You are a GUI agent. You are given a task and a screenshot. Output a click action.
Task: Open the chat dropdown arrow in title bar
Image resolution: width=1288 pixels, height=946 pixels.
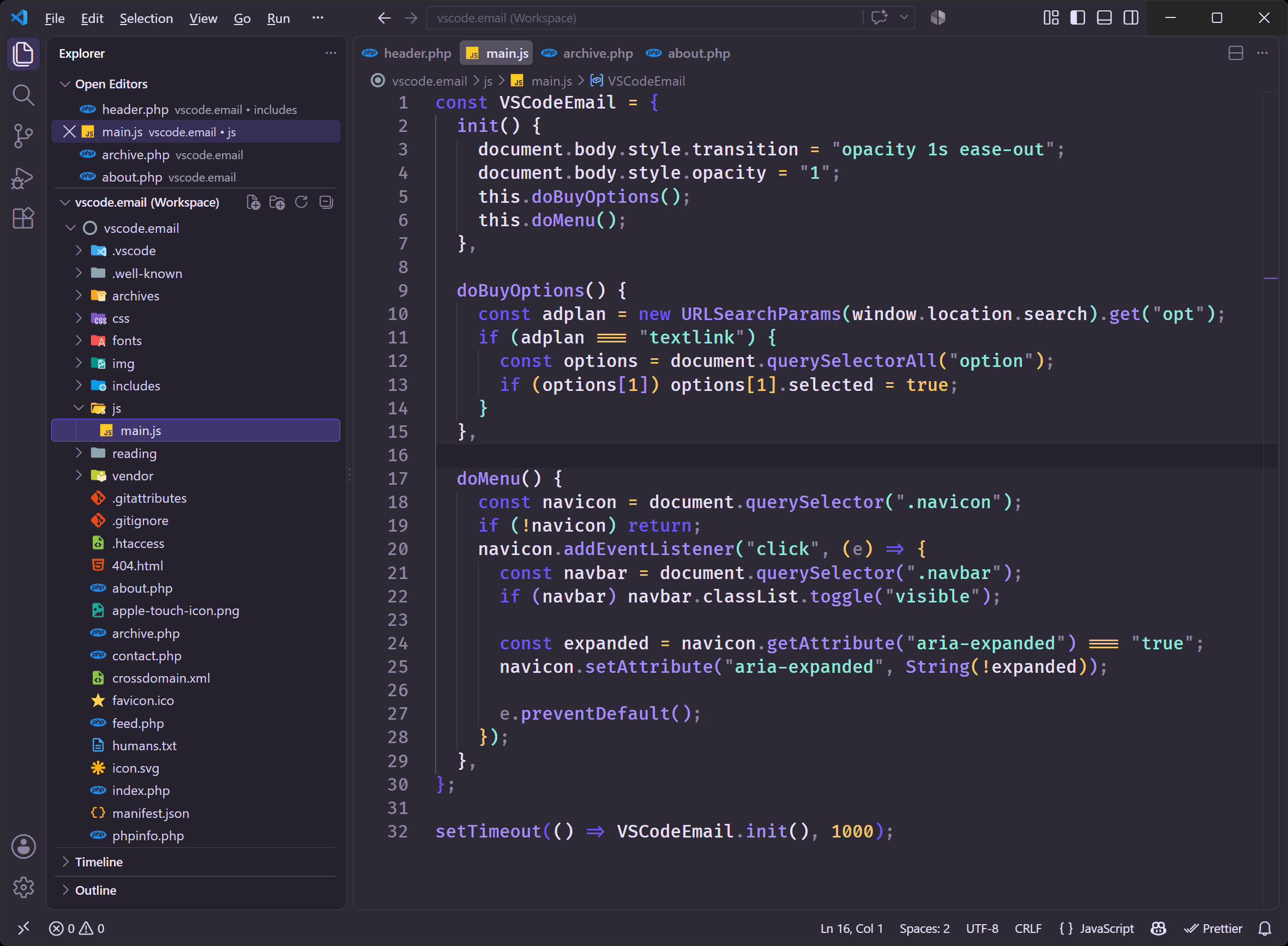(904, 18)
